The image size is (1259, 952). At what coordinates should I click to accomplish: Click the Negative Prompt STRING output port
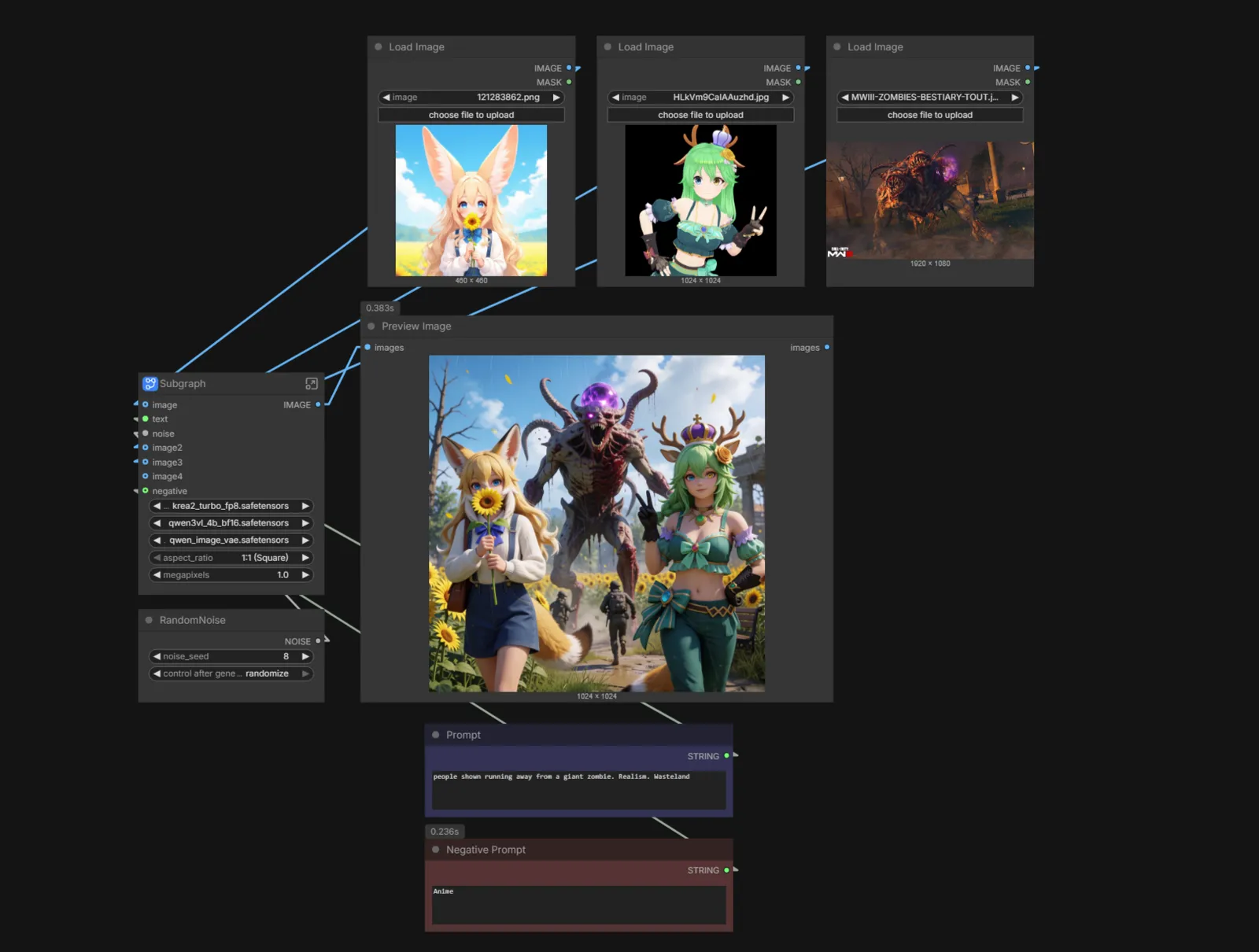click(x=726, y=870)
